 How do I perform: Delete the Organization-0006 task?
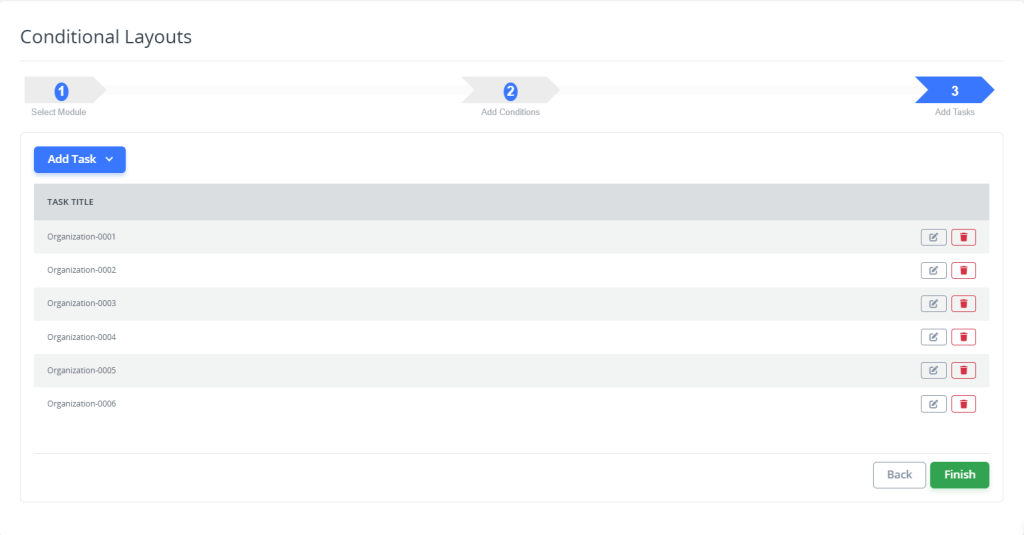963,404
